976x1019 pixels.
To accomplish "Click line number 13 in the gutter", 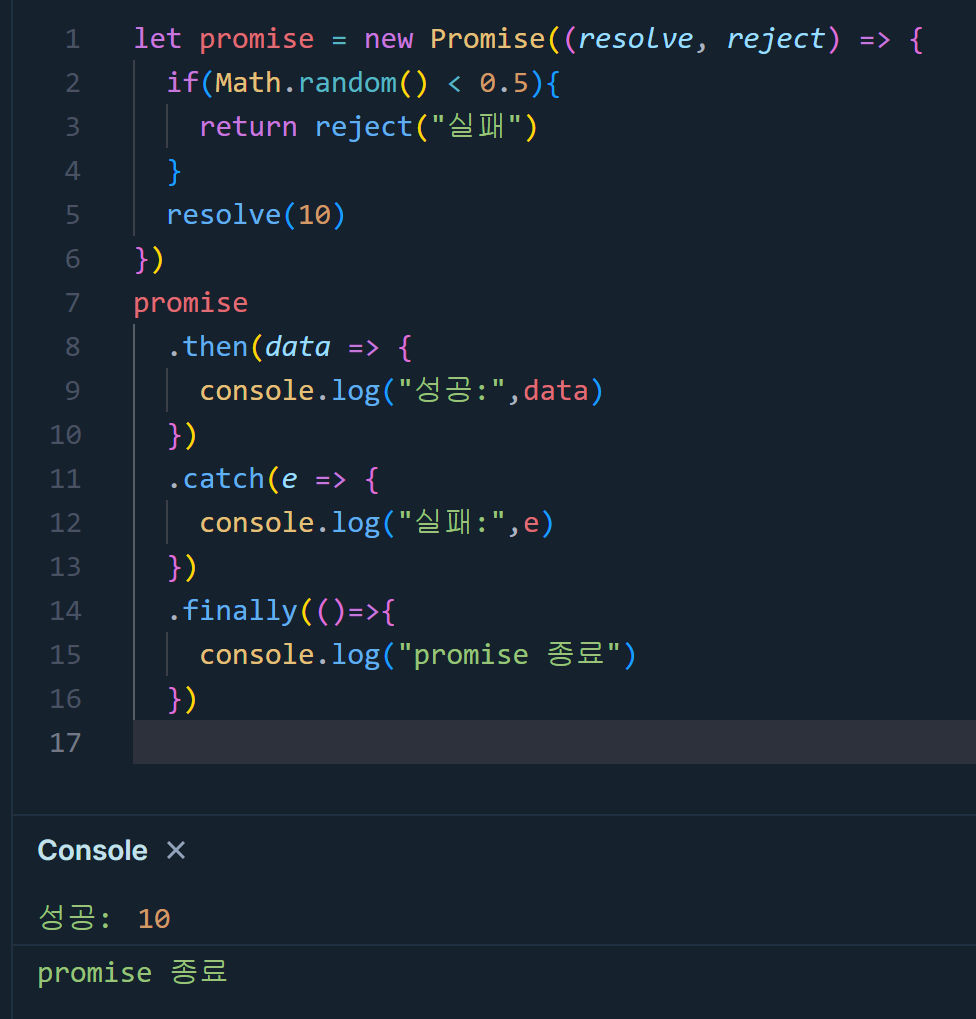I will (66, 567).
